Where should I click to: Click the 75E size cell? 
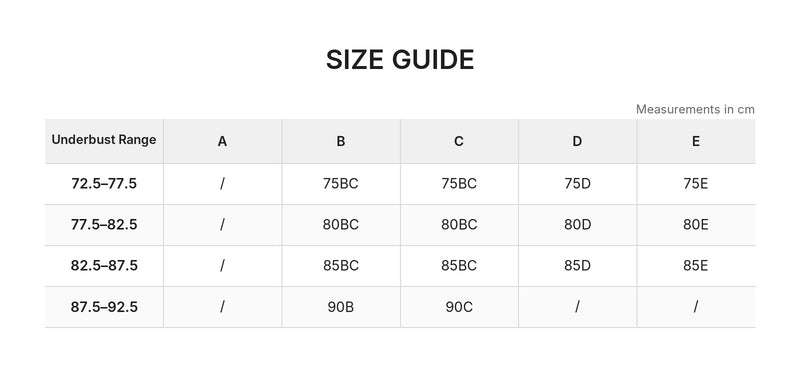click(x=696, y=184)
